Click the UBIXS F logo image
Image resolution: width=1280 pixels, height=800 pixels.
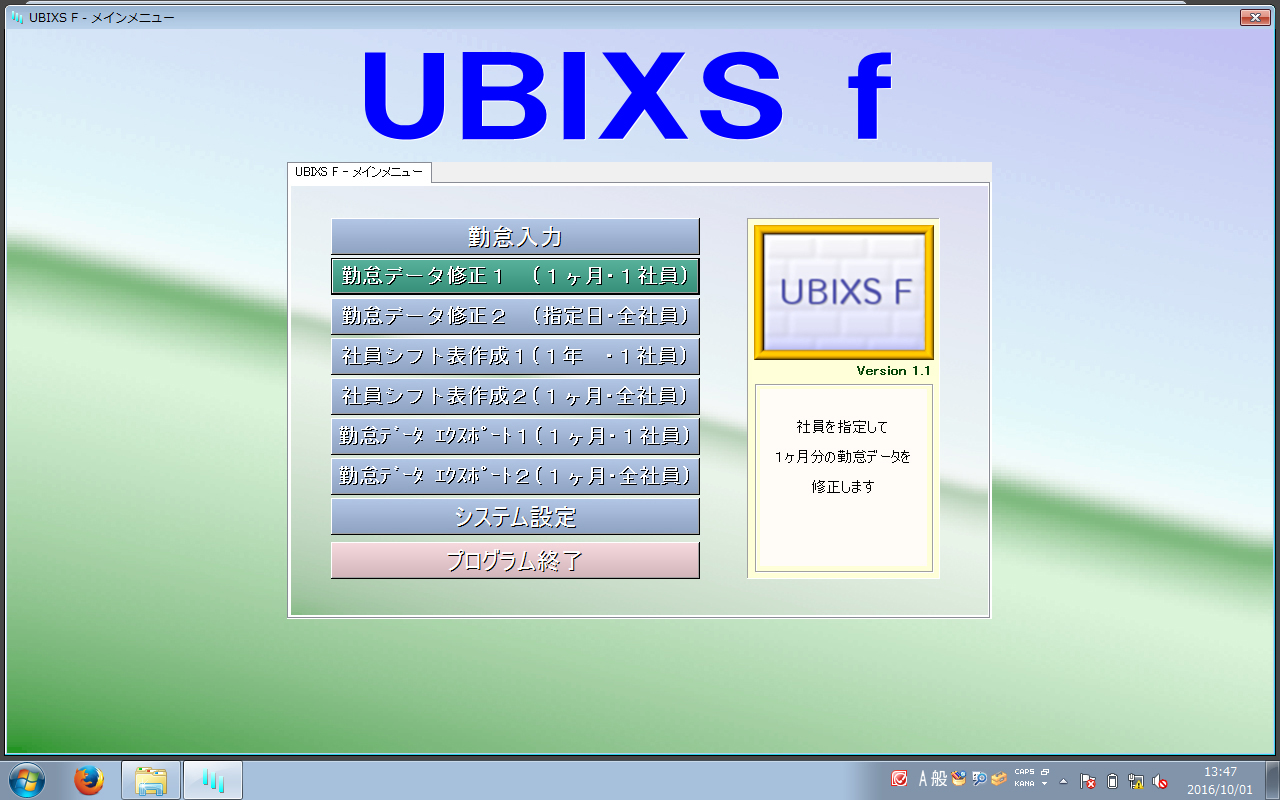(843, 291)
